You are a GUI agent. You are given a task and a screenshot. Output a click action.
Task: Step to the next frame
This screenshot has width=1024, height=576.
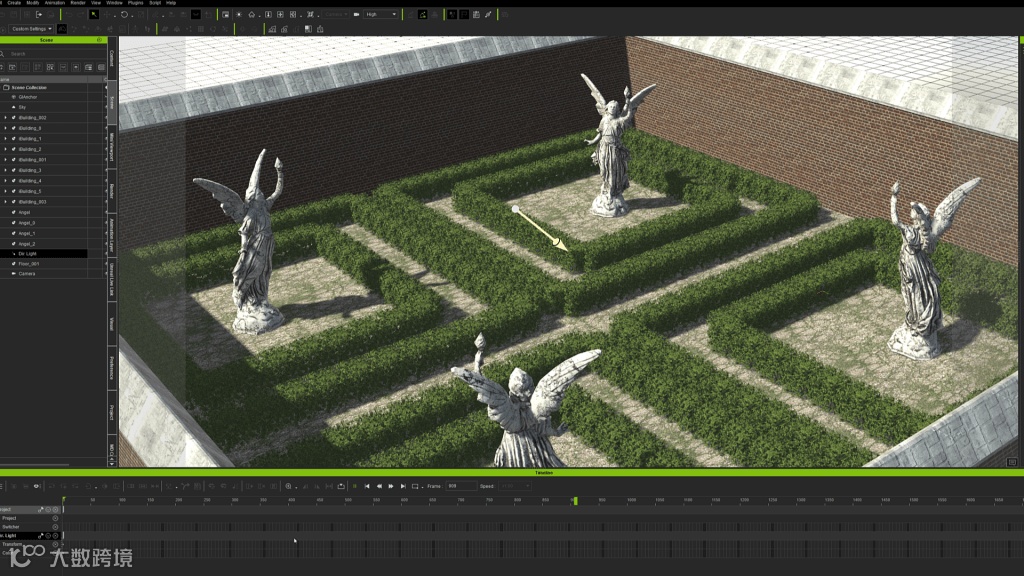pyautogui.click(x=391, y=486)
